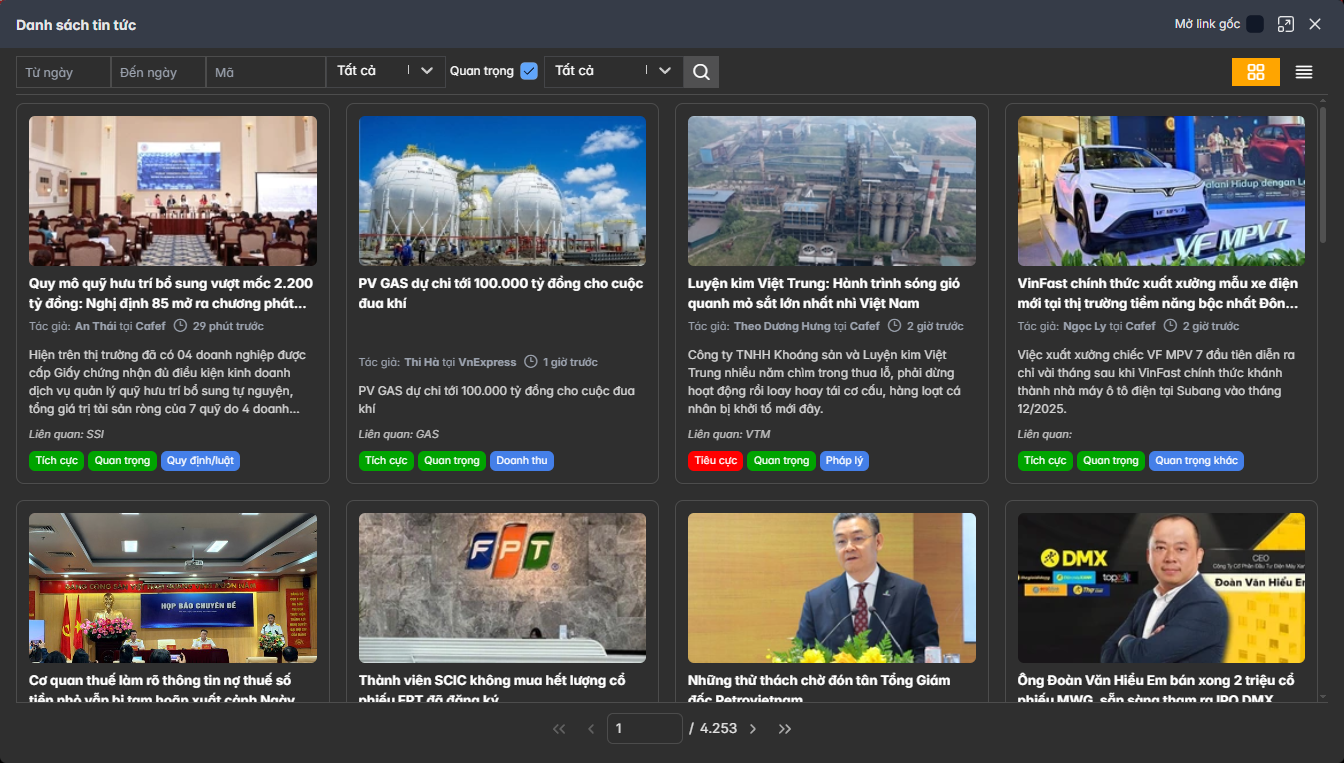Run the news search with the magnifier button
The height and width of the screenshot is (763, 1344).
tap(701, 71)
